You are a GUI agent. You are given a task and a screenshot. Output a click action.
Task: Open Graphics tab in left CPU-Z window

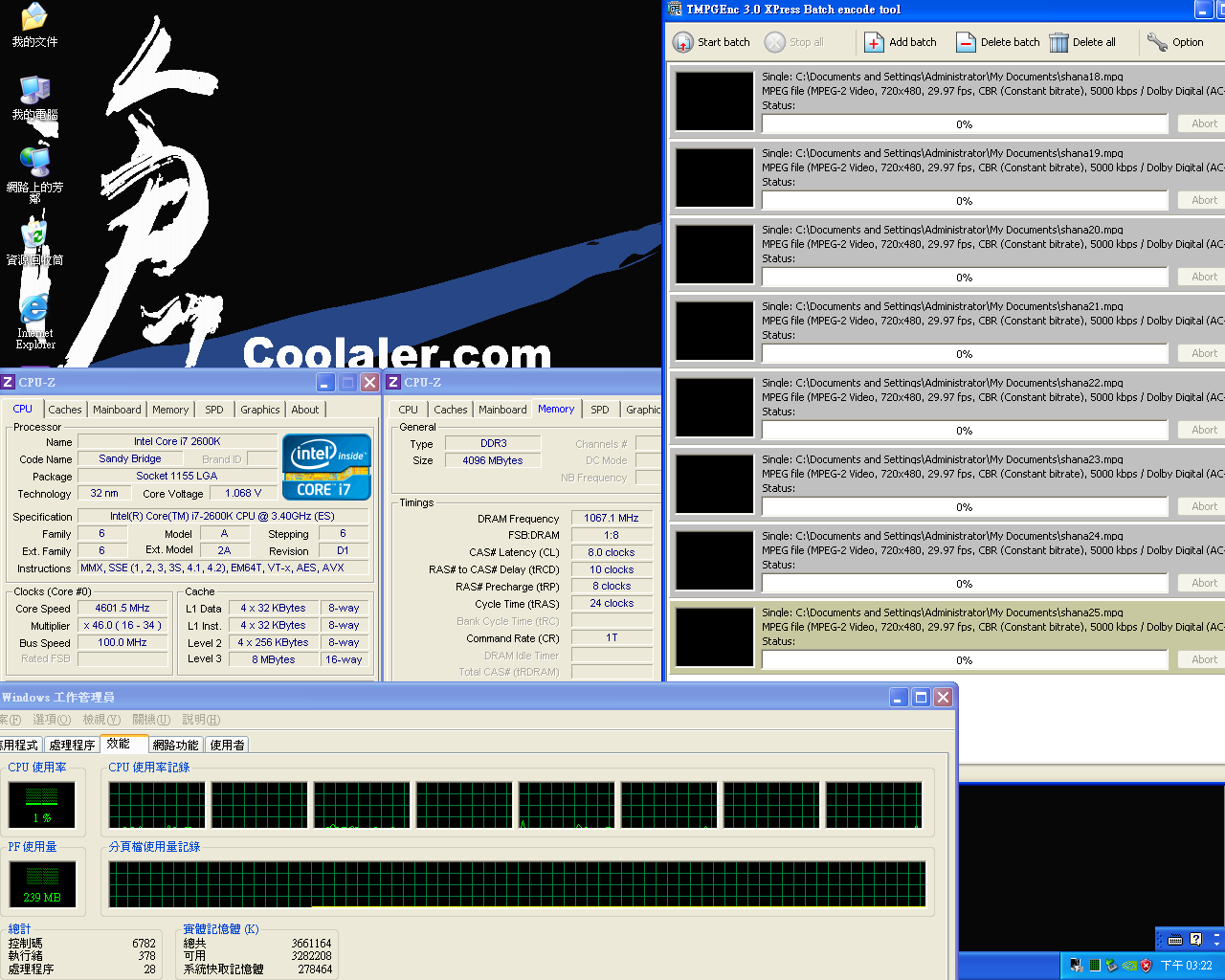260,410
